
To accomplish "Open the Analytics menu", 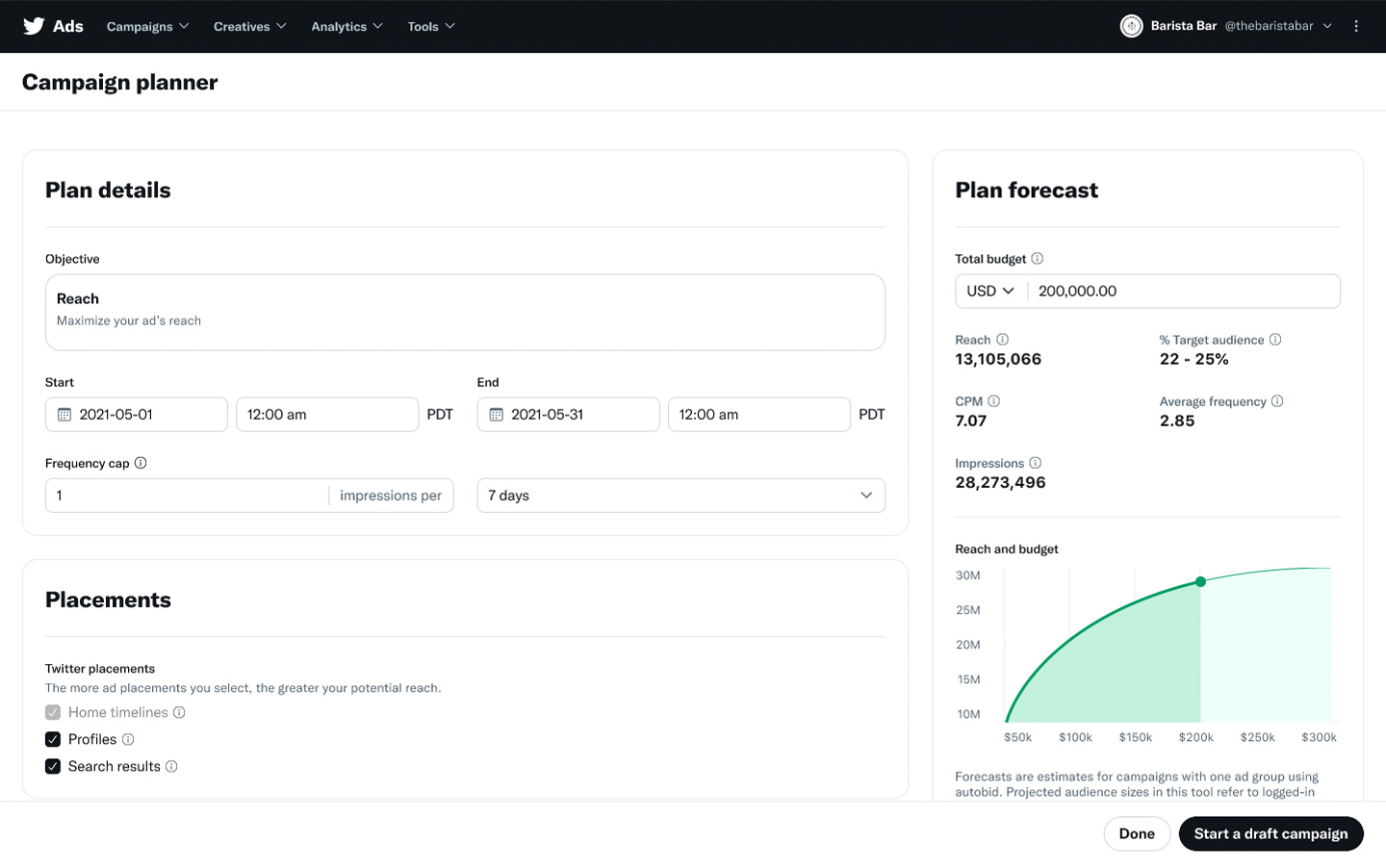I will 346,26.
